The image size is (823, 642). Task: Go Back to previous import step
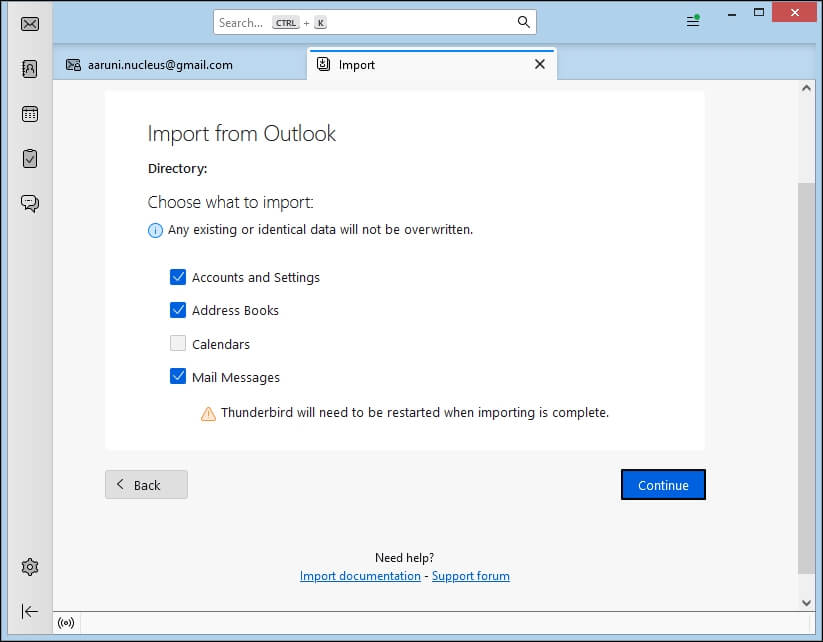pos(146,485)
